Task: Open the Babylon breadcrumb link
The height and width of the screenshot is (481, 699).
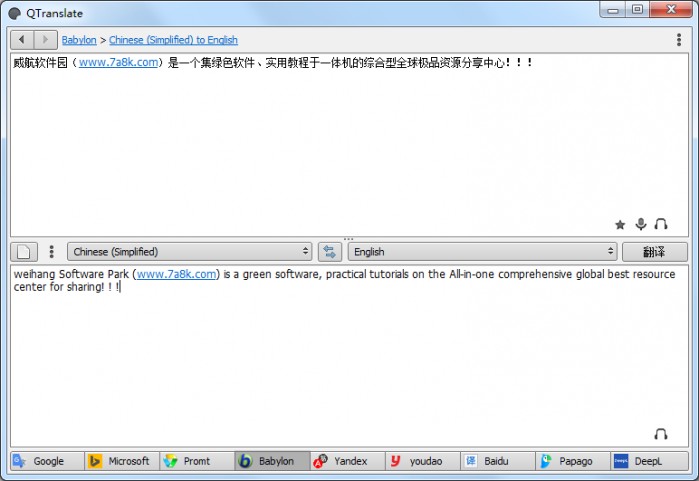Action: tap(79, 40)
